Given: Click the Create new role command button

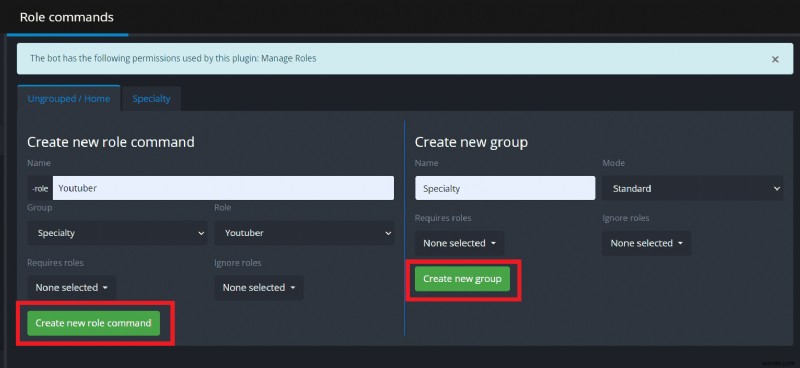Looking at the screenshot, I should [93, 323].
